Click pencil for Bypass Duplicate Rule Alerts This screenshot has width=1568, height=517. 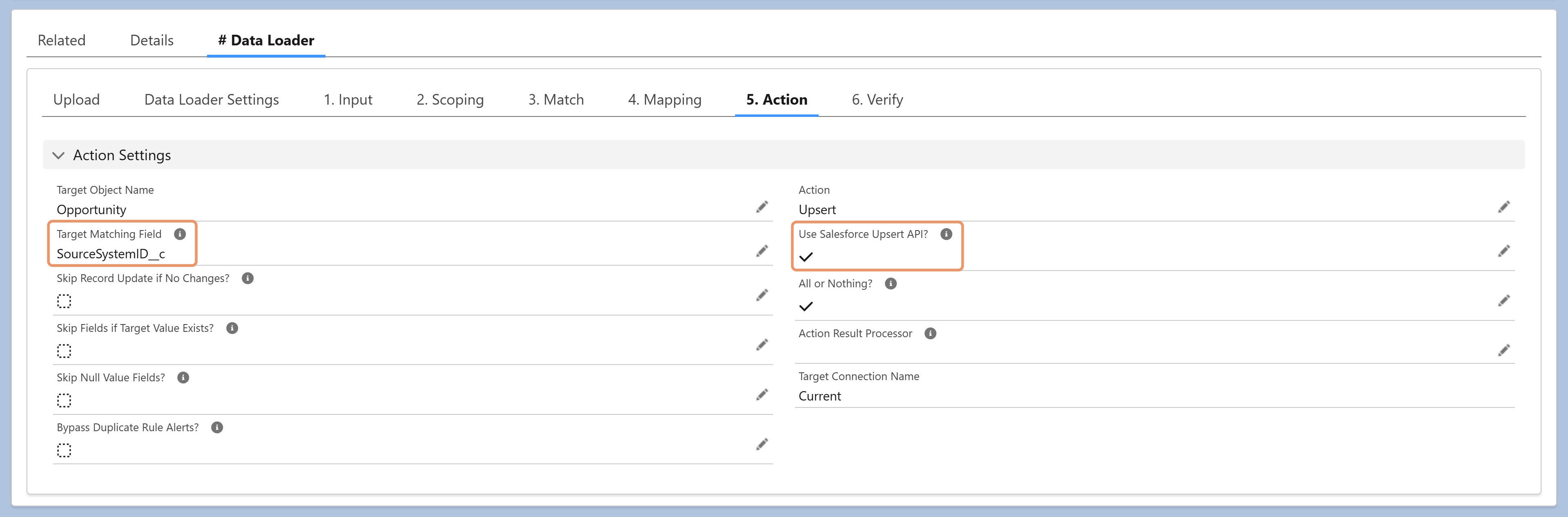pos(762,445)
